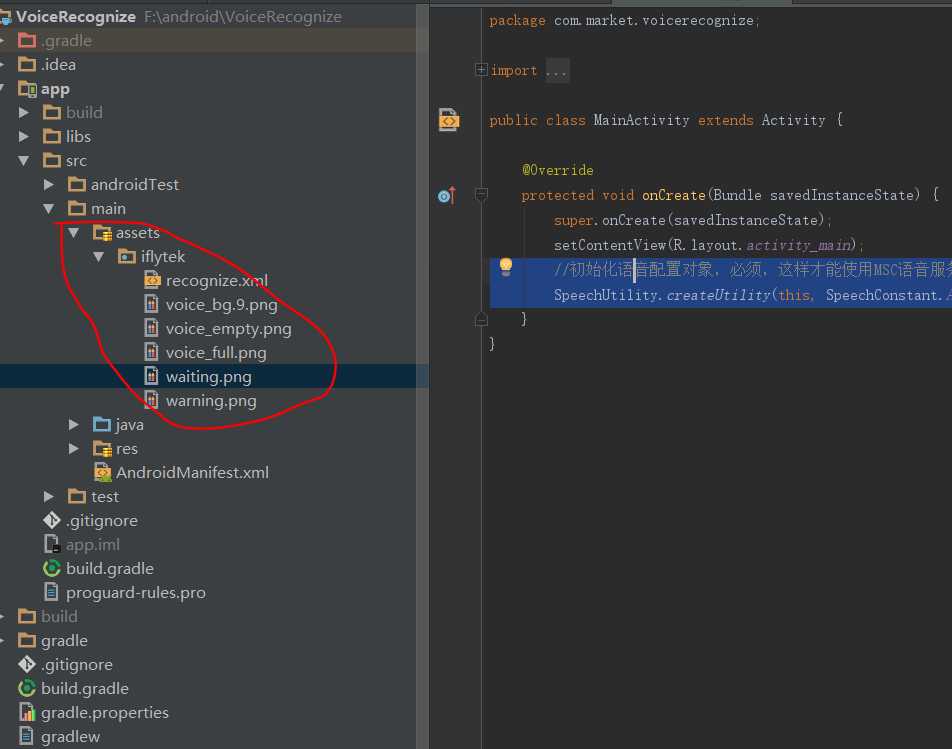Click MainActivity class name in editor
This screenshot has height=749, width=952.
pyautogui.click(x=641, y=120)
